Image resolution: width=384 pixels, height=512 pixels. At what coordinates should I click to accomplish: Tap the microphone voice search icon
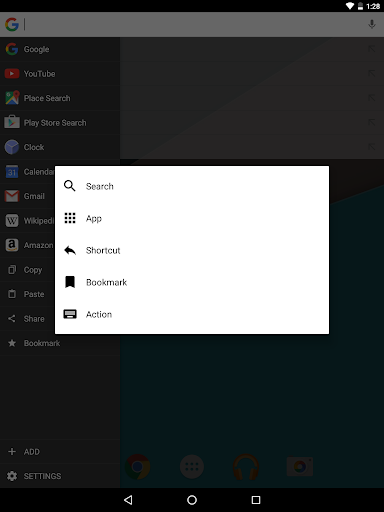372,24
